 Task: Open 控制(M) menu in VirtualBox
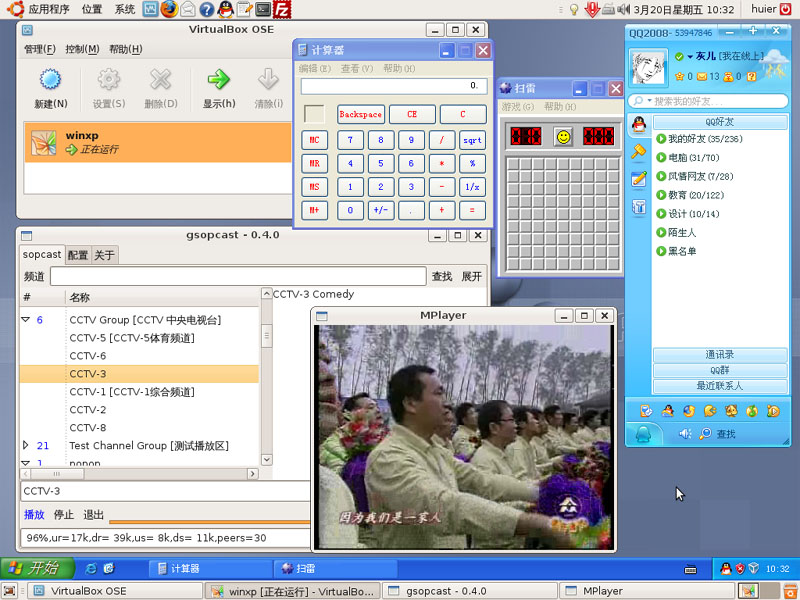[x=82, y=49]
